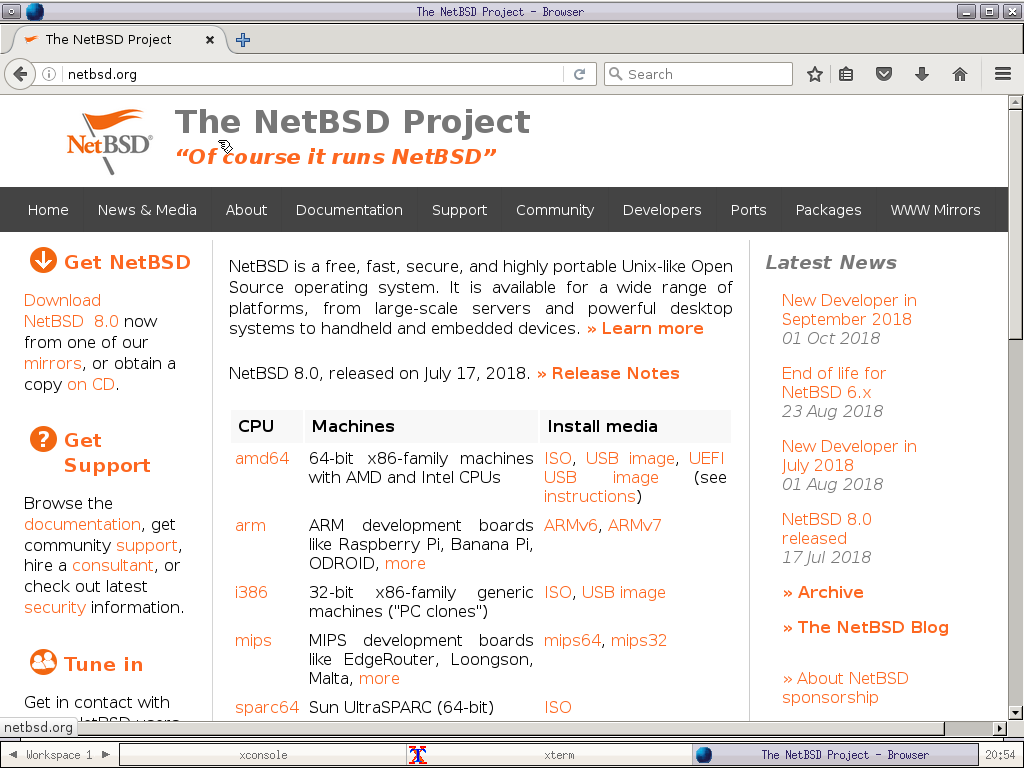Open the hamburger browser menu

pyautogui.click(x=1003, y=74)
